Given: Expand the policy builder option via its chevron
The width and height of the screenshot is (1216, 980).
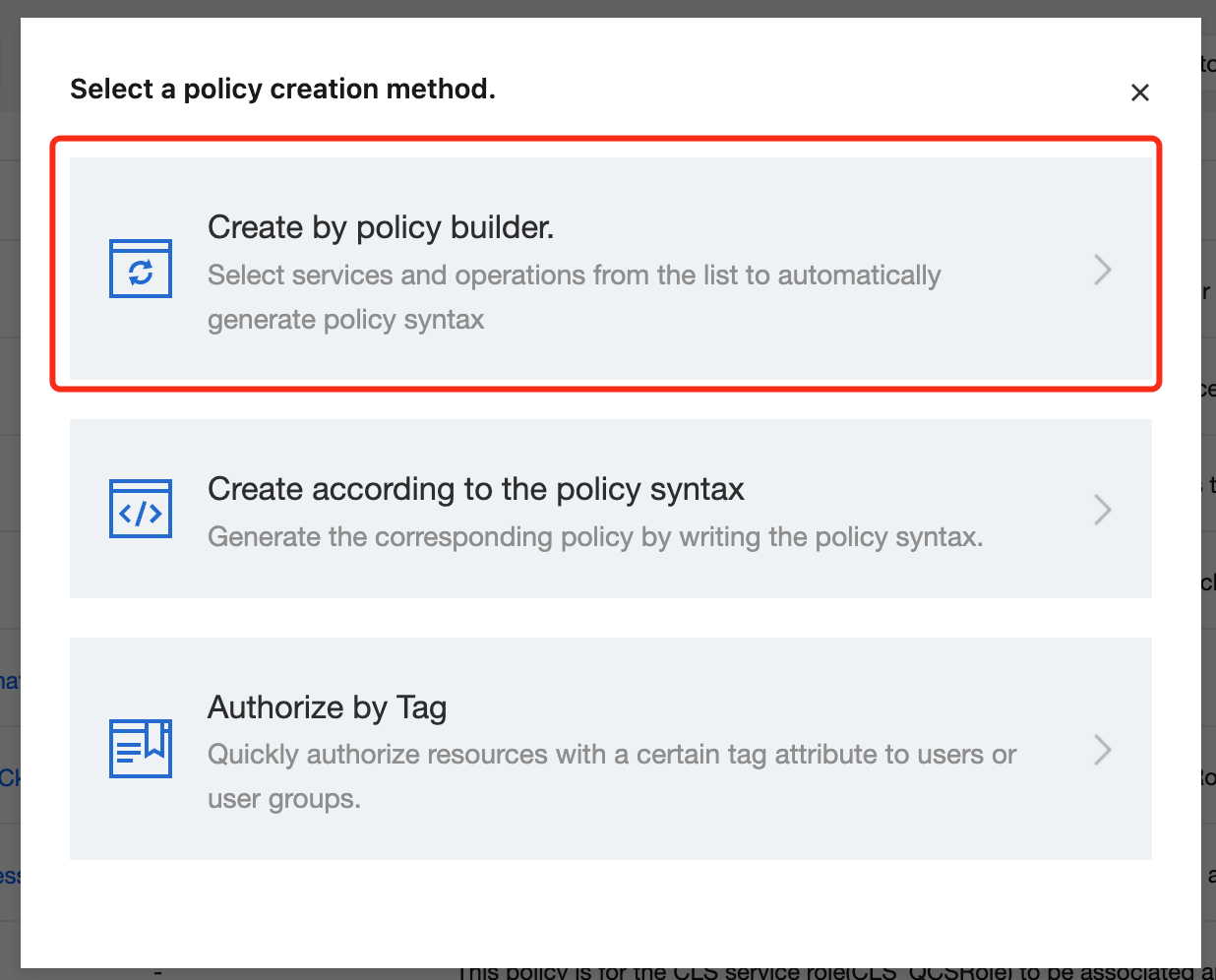Looking at the screenshot, I should pos(1103,270).
